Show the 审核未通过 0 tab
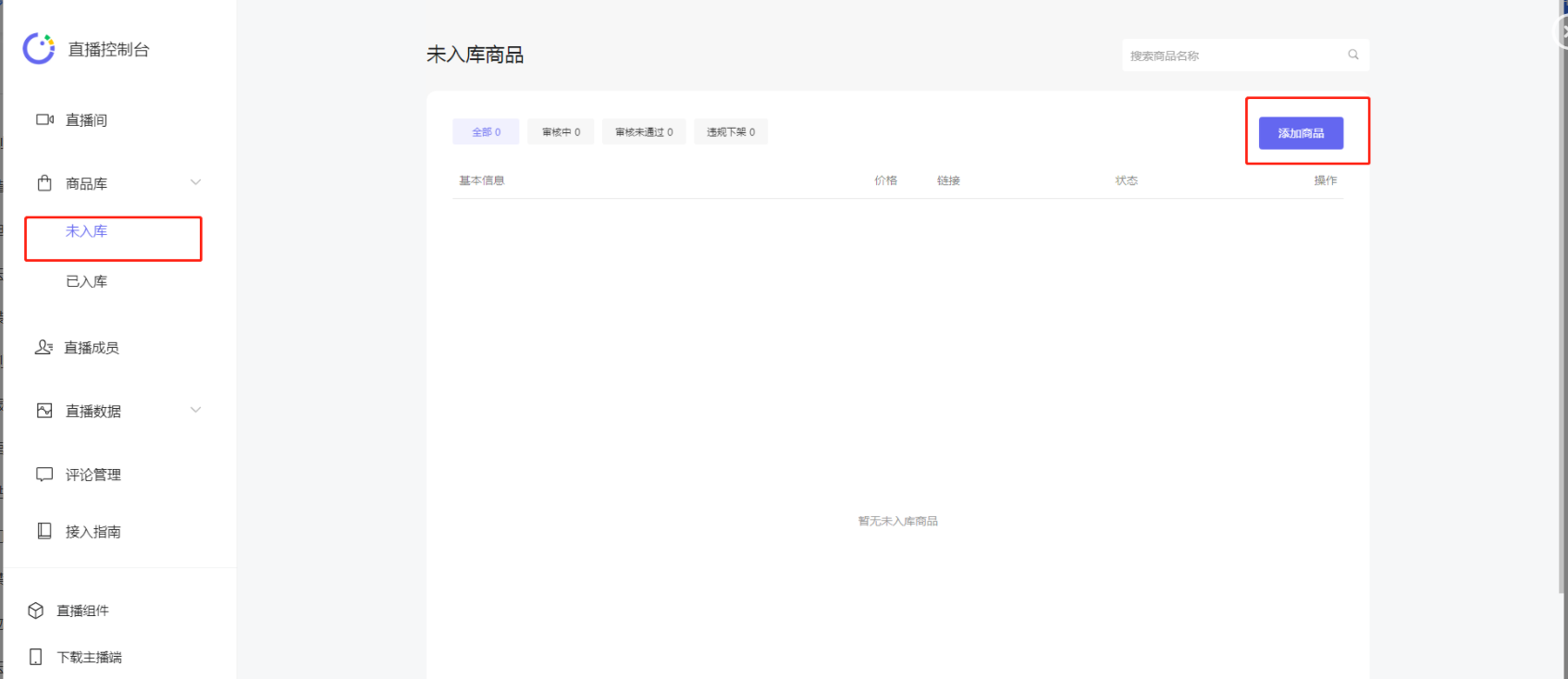The height and width of the screenshot is (679, 1568). pos(644,132)
